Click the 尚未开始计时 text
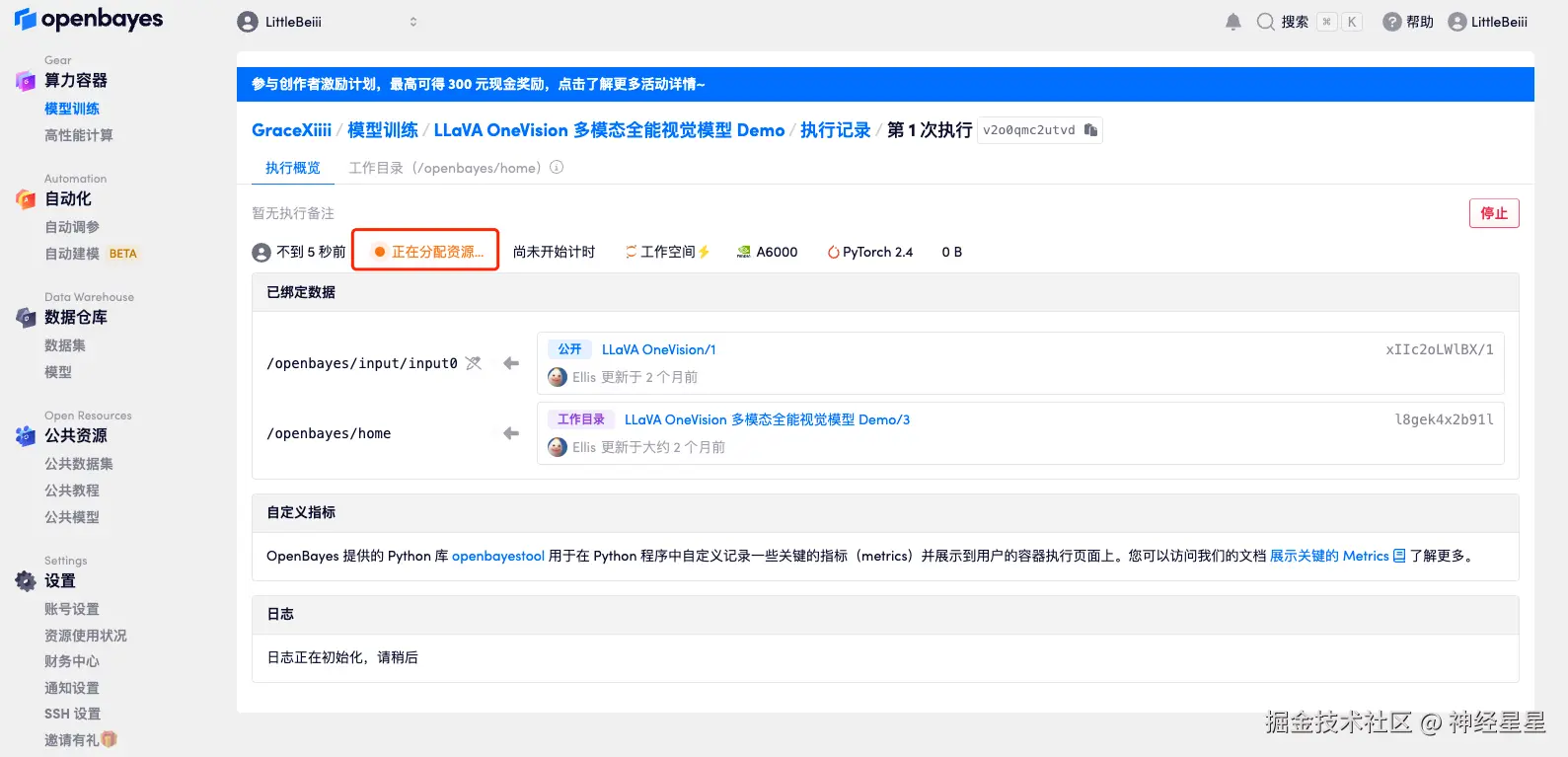This screenshot has height=757, width=1568. pyautogui.click(x=555, y=253)
